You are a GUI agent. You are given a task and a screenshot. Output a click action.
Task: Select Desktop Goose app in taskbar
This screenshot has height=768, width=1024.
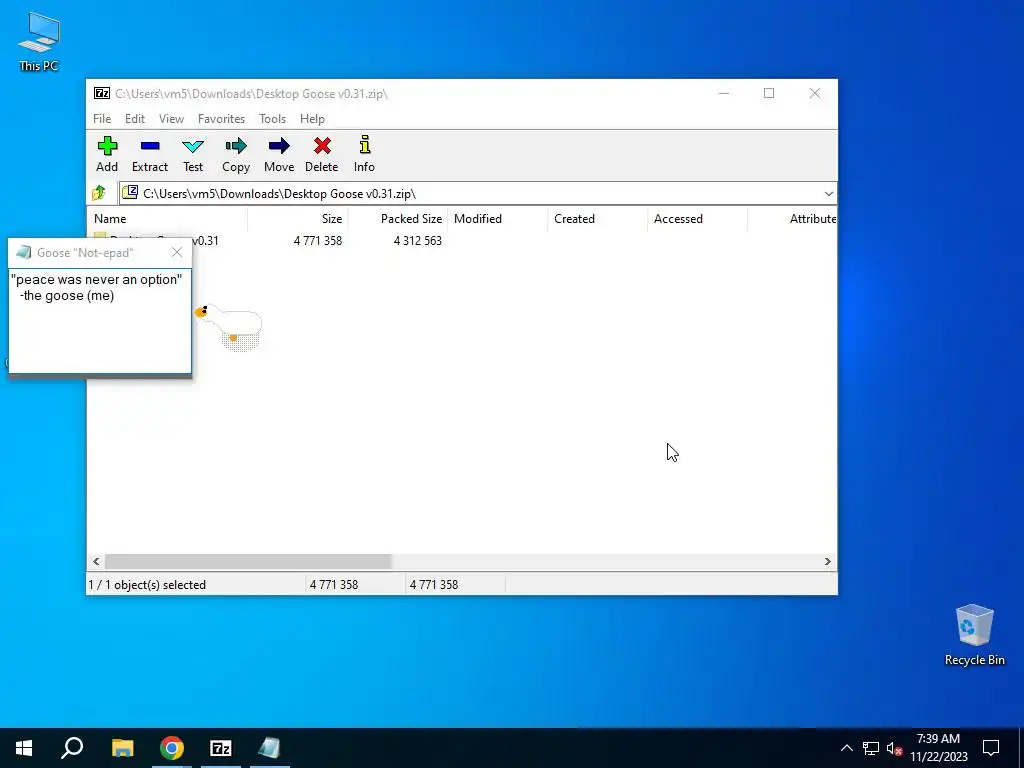270,748
